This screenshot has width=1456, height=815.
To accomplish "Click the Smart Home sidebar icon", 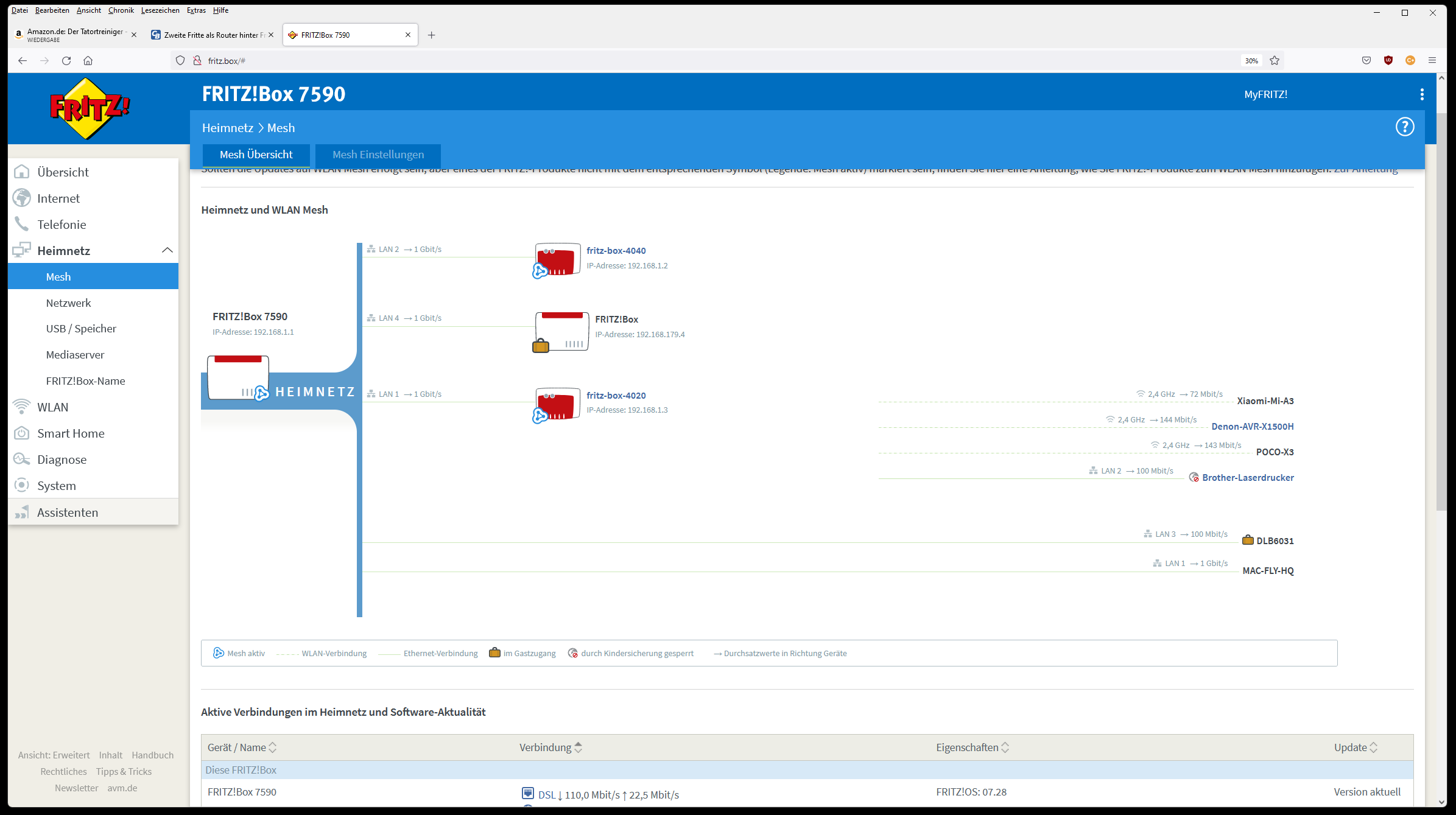I will coord(21,433).
